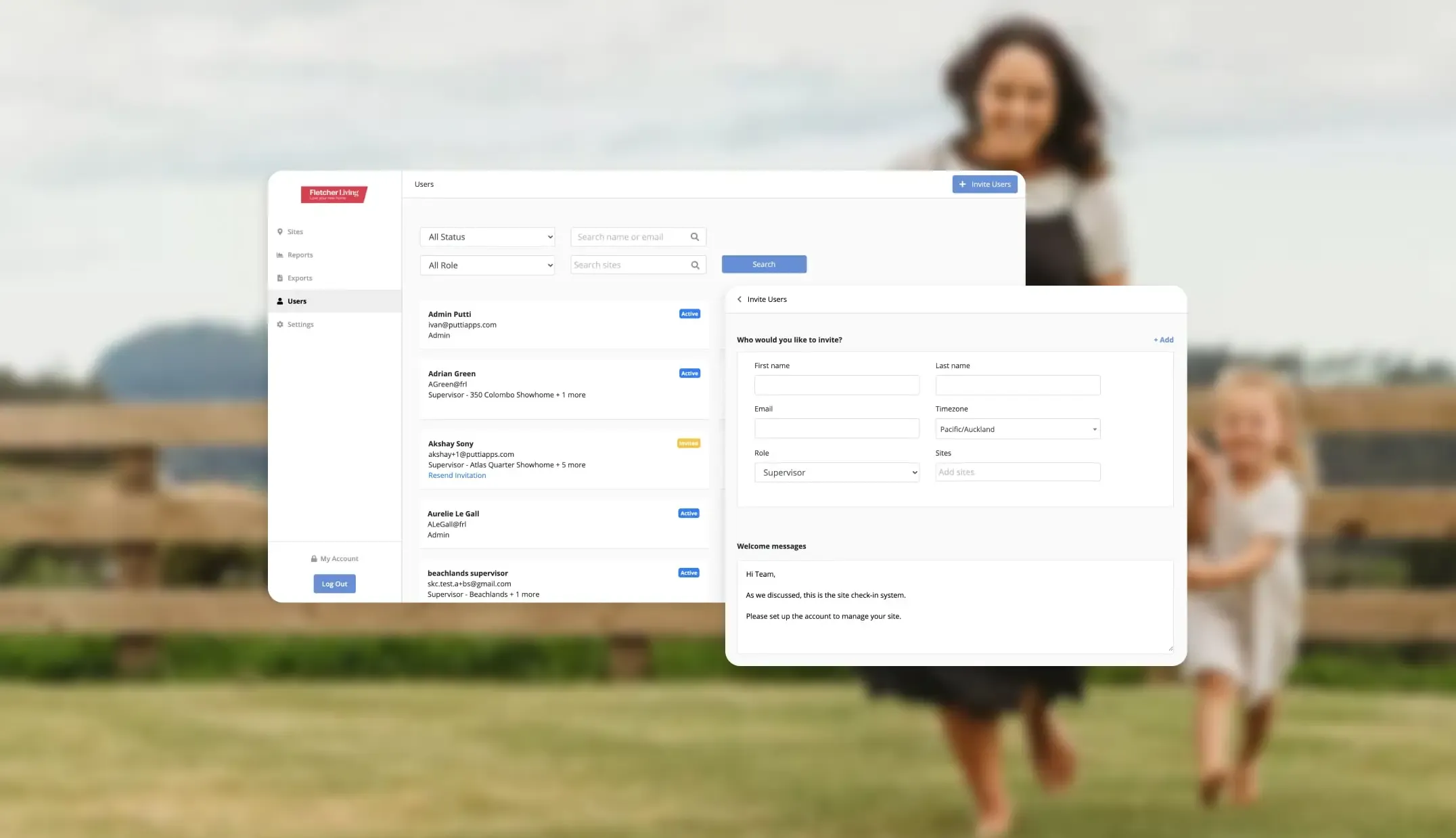
Task: Click the + Add link in invite panel
Action: (1164, 340)
